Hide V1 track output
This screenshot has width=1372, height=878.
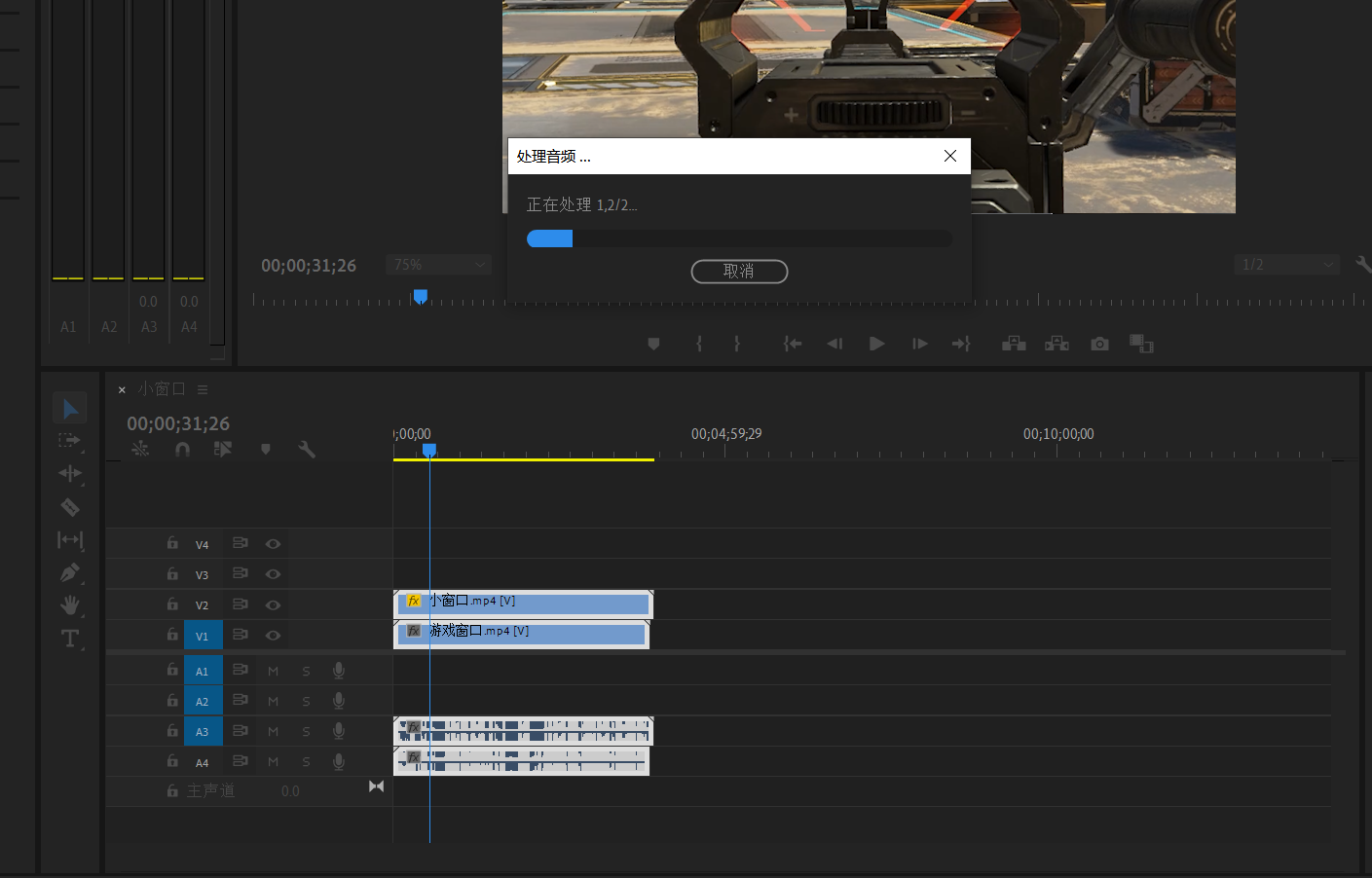pos(274,635)
